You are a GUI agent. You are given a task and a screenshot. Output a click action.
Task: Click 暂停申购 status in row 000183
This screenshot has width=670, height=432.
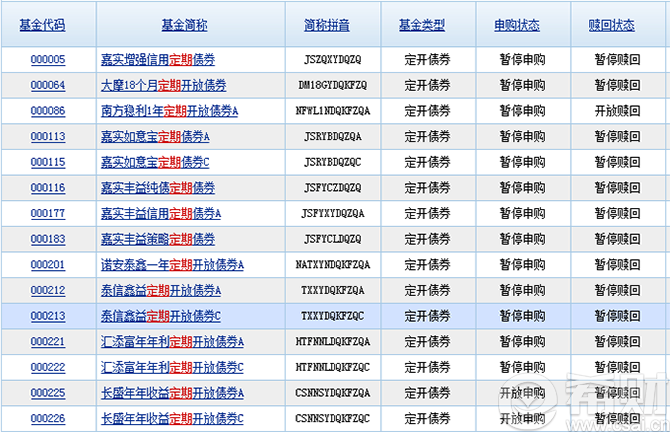click(523, 239)
